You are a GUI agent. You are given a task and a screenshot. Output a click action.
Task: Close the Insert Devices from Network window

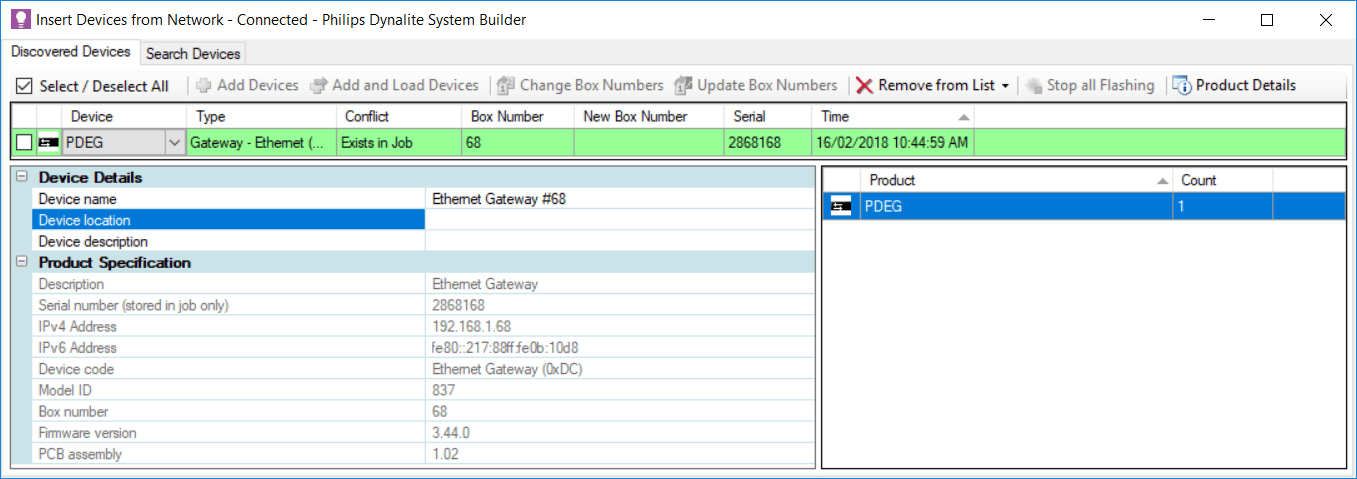click(x=1326, y=20)
